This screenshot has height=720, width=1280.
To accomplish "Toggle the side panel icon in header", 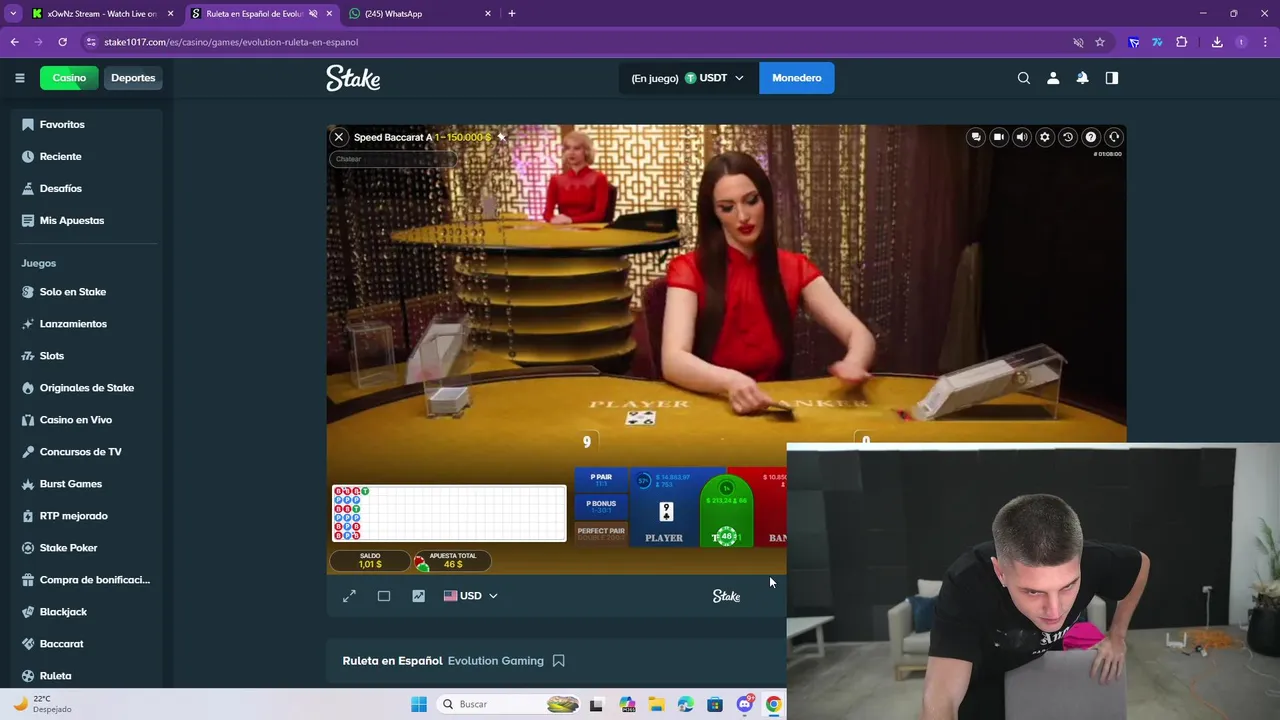I will click(x=1112, y=78).
